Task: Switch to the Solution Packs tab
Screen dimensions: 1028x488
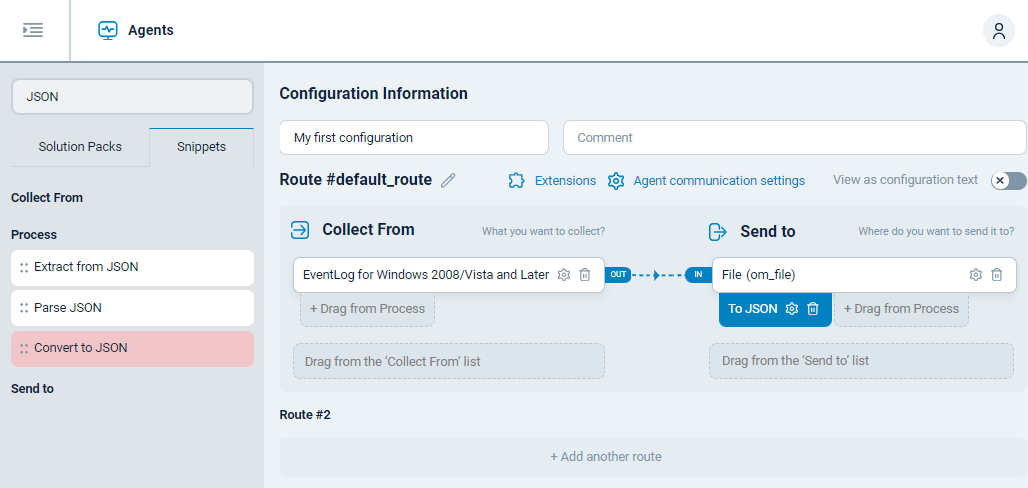Action: pyautogui.click(x=80, y=147)
